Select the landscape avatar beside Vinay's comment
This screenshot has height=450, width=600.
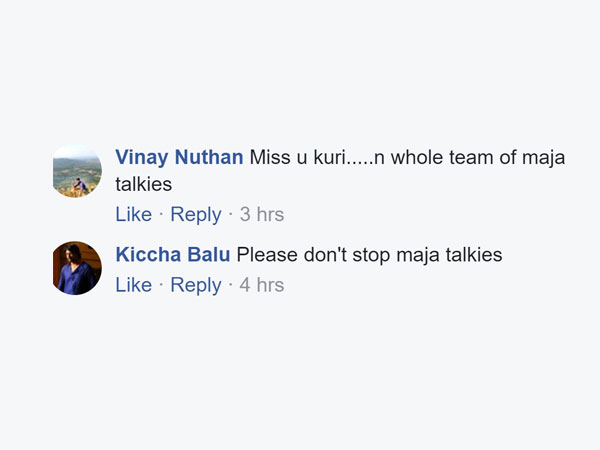(x=77, y=172)
